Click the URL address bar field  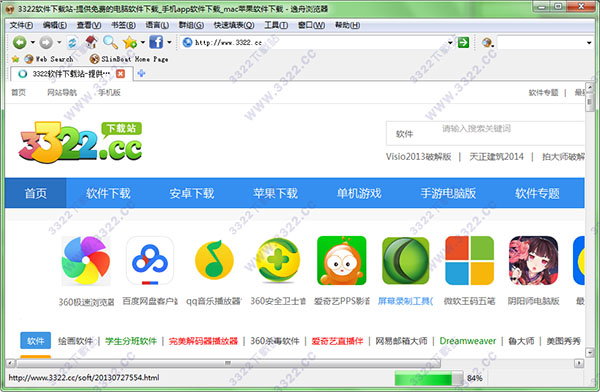[x=318, y=42]
